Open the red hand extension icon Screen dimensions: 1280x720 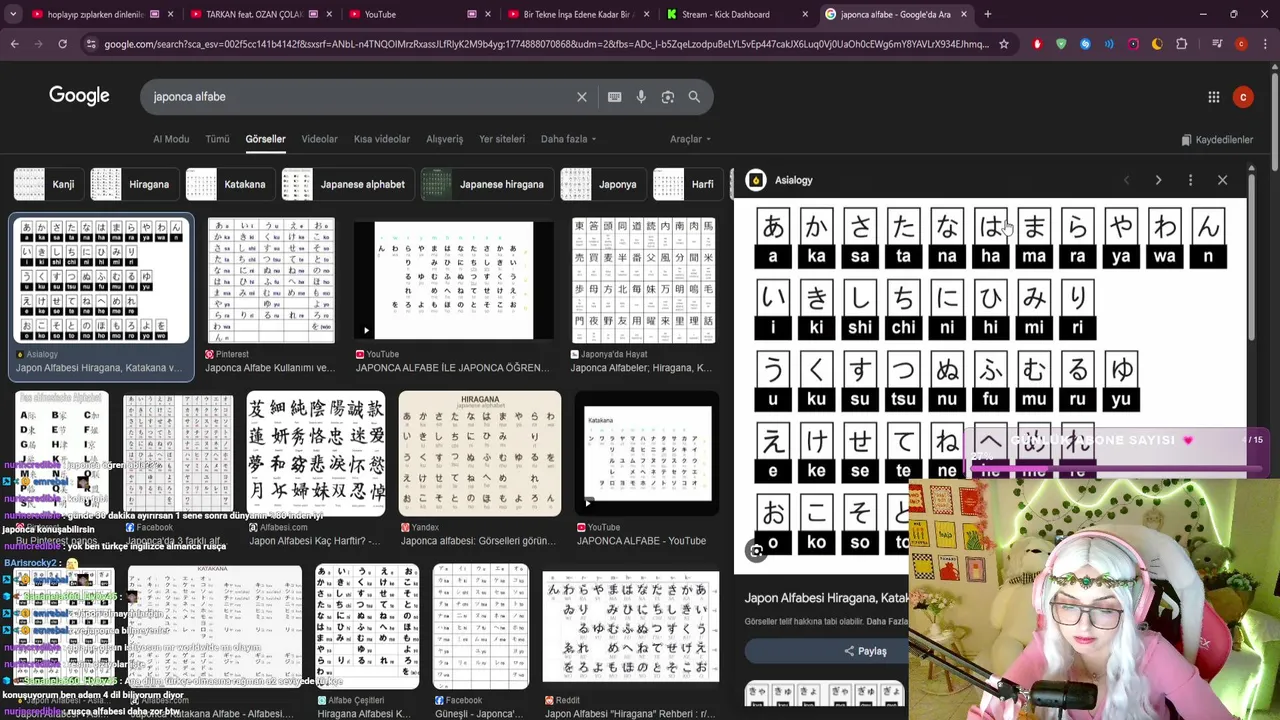point(1037,44)
